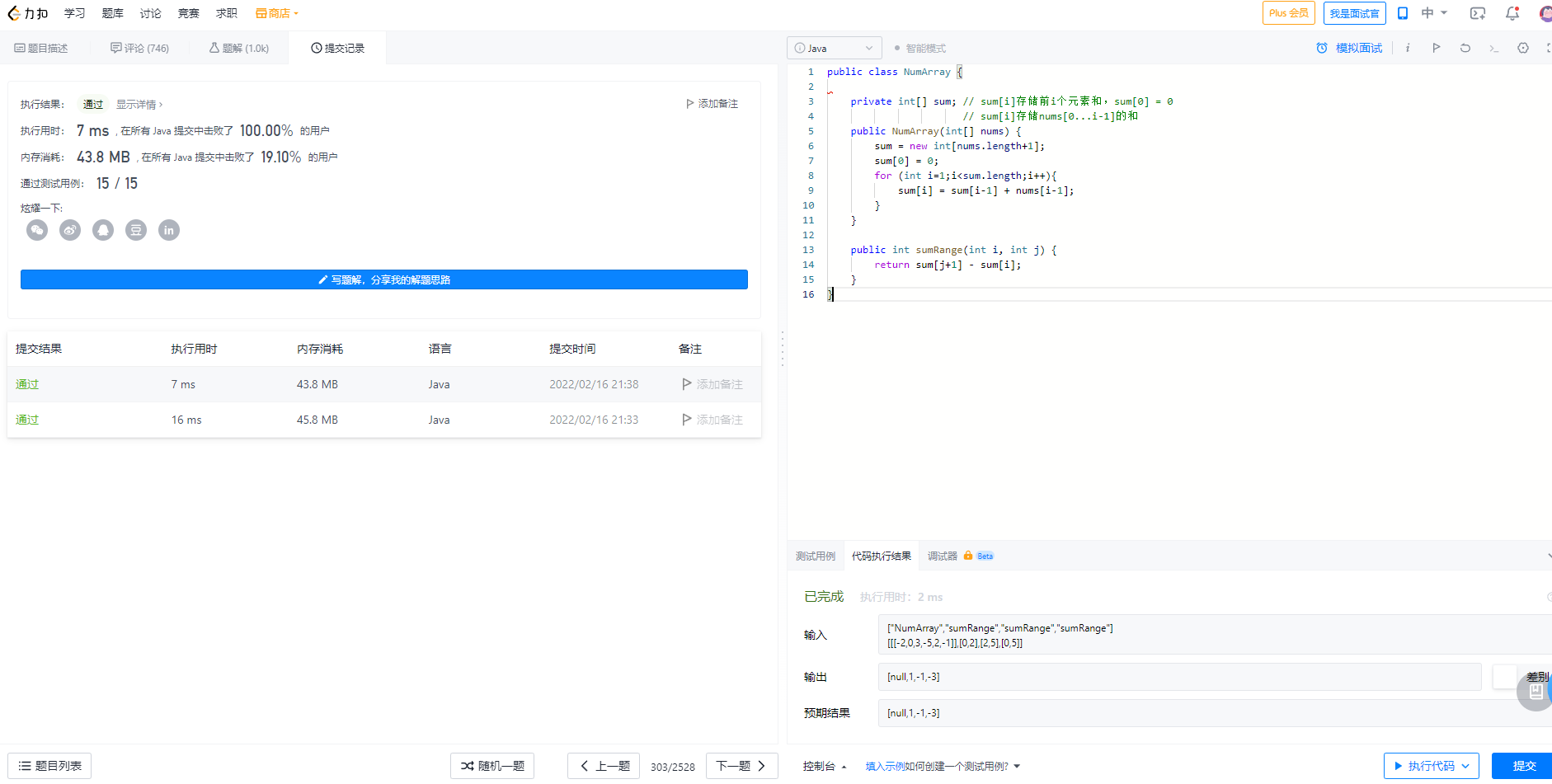Open the 通过 link of the 16 ms submission
The height and width of the screenshot is (784, 1552).
pos(27,420)
